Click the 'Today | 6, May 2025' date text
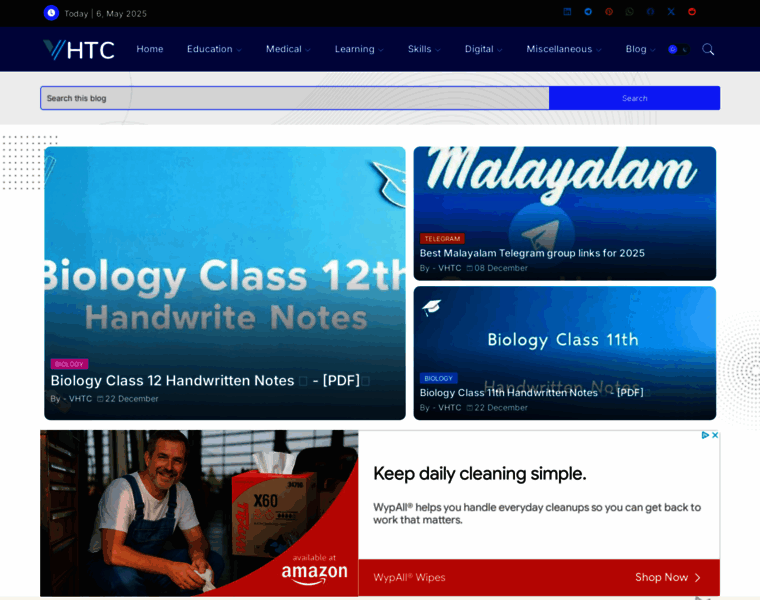 tap(106, 14)
